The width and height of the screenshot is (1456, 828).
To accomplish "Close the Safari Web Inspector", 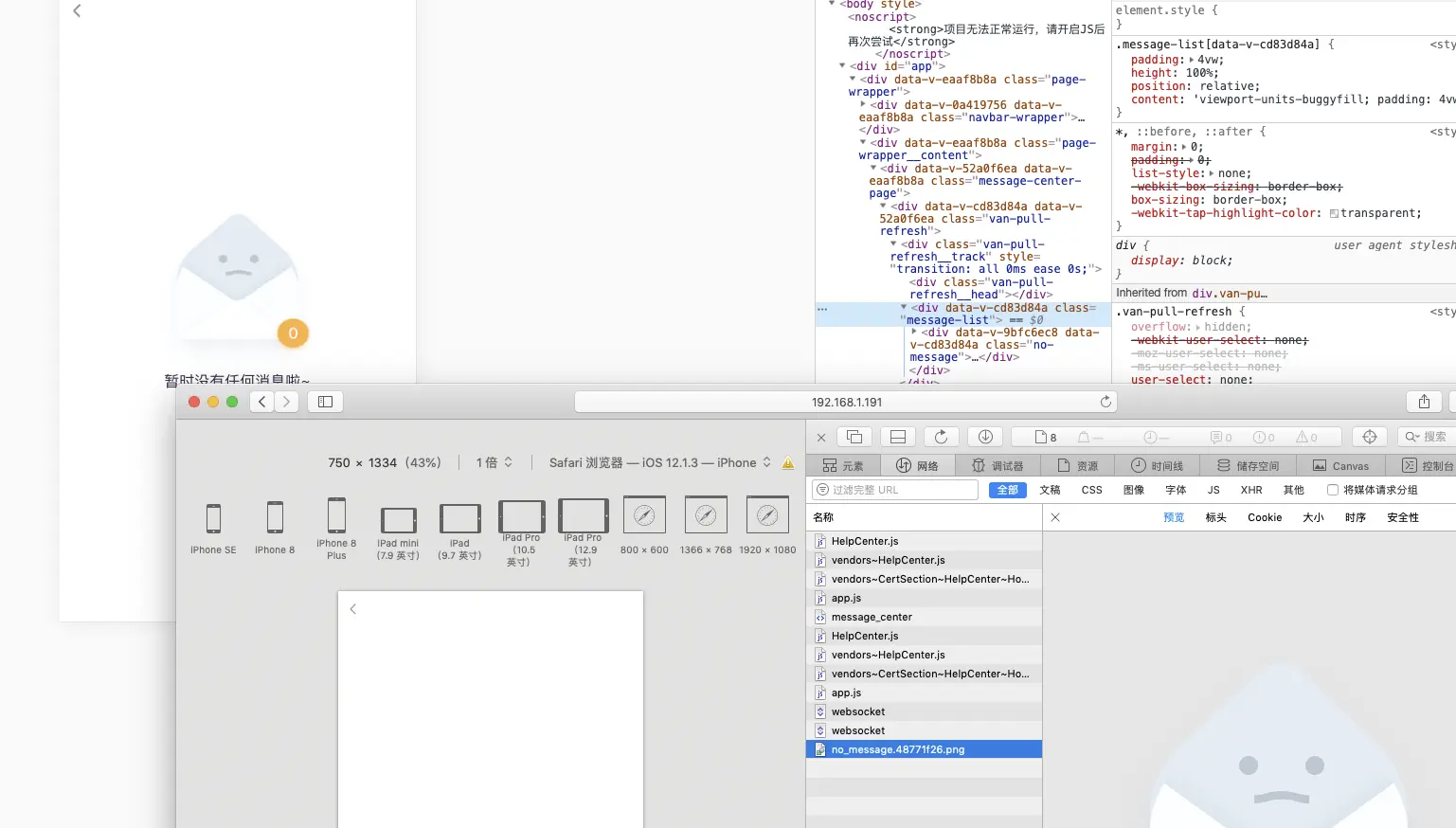I will pos(821,437).
